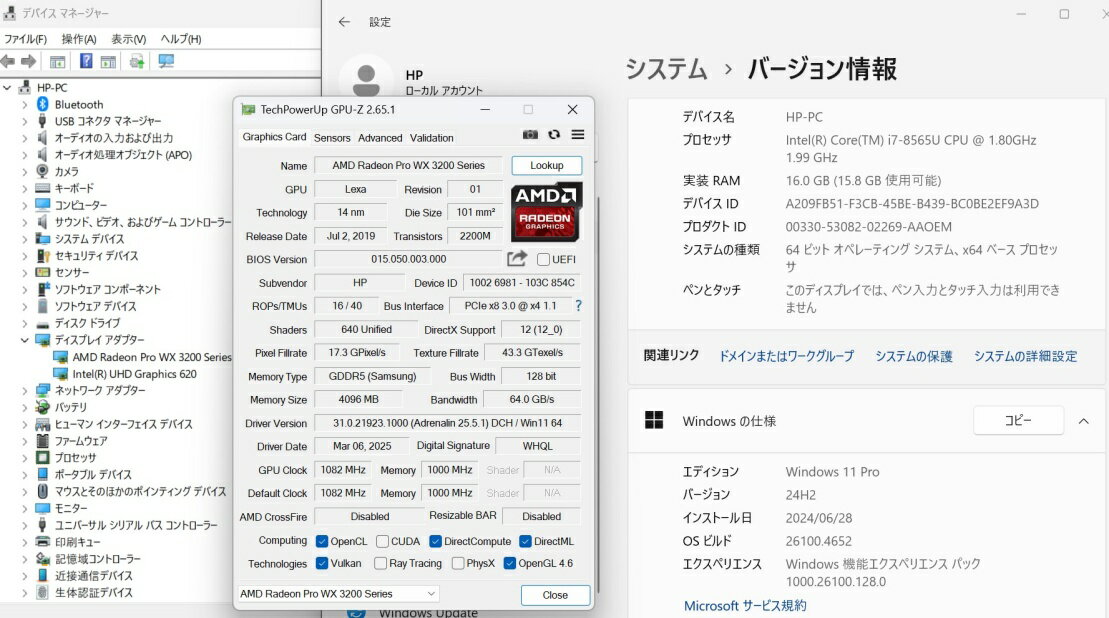Click the AMD Radeon Graphics logo
The height and width of the screenshot is (618, 1109).
pos(546,211)
